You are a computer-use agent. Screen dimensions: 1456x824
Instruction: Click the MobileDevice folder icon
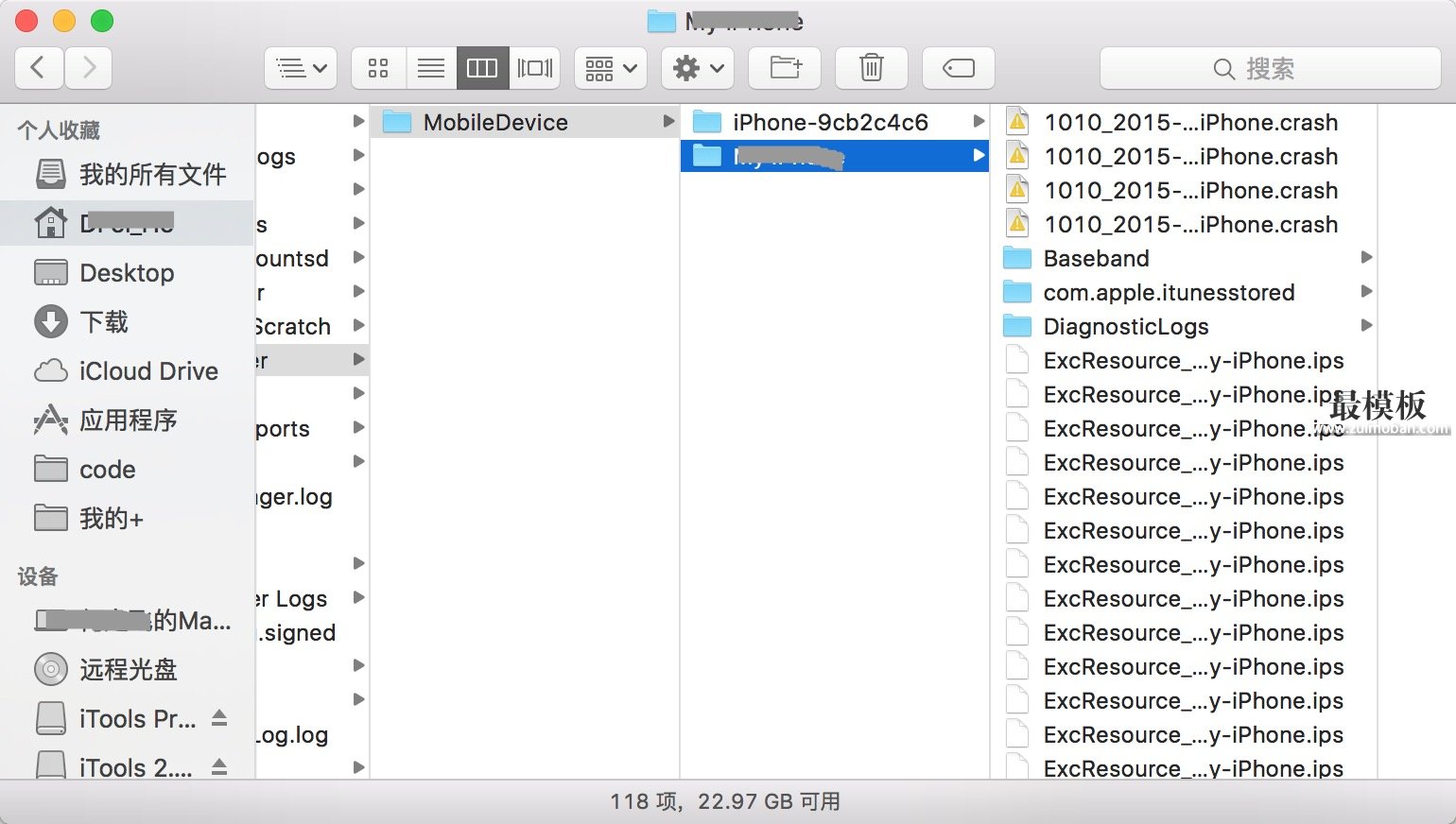tap(397, 122)
